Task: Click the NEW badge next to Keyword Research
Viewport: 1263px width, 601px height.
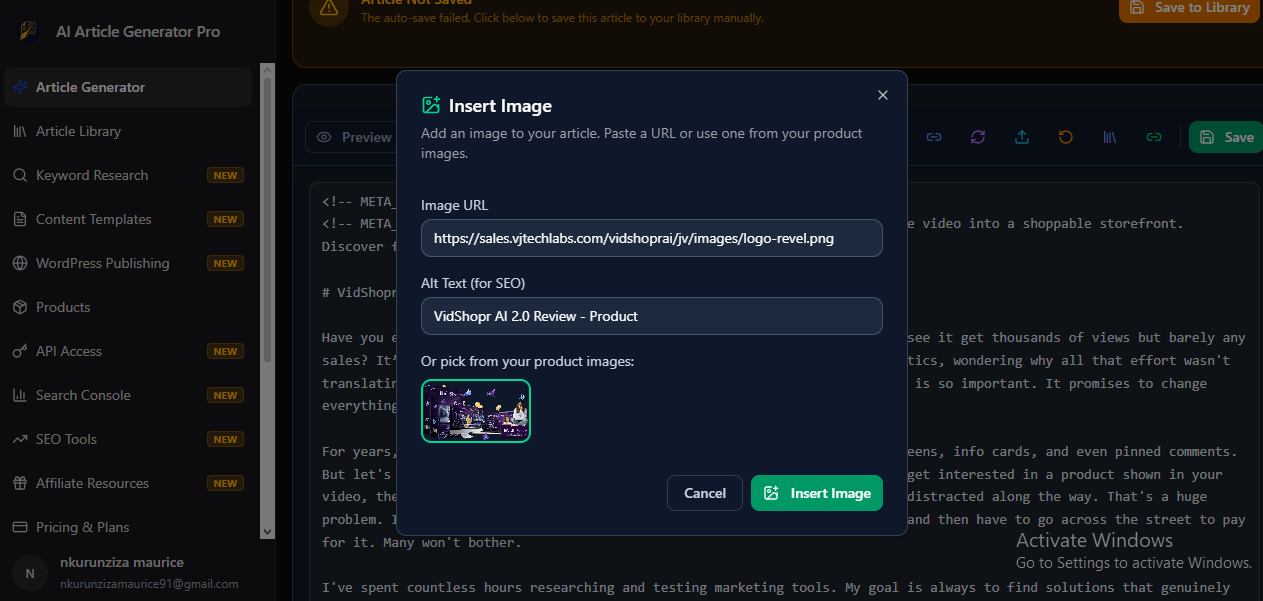Action: coord(225,175)
